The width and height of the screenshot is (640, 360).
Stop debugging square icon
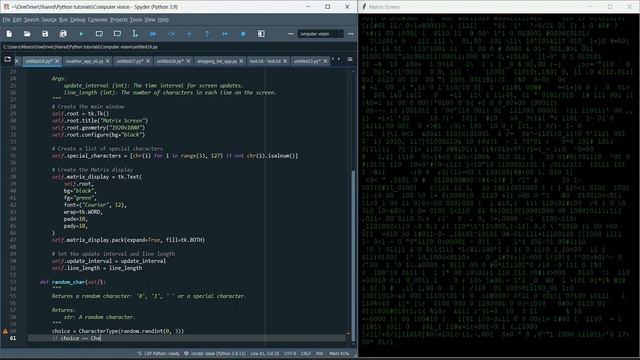click(x=243, y=34)
